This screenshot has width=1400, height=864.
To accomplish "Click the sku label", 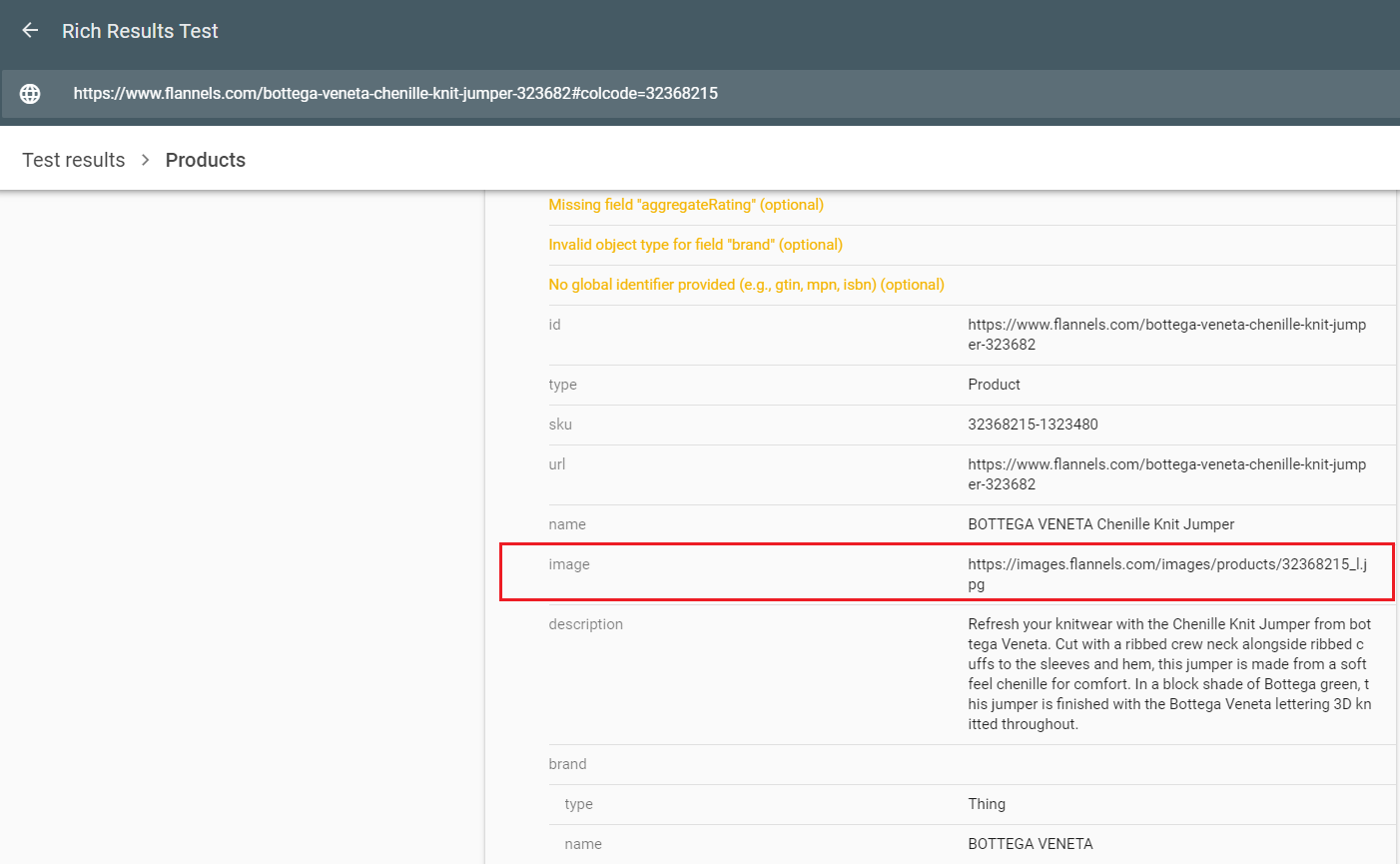I will tap(560, 425).
